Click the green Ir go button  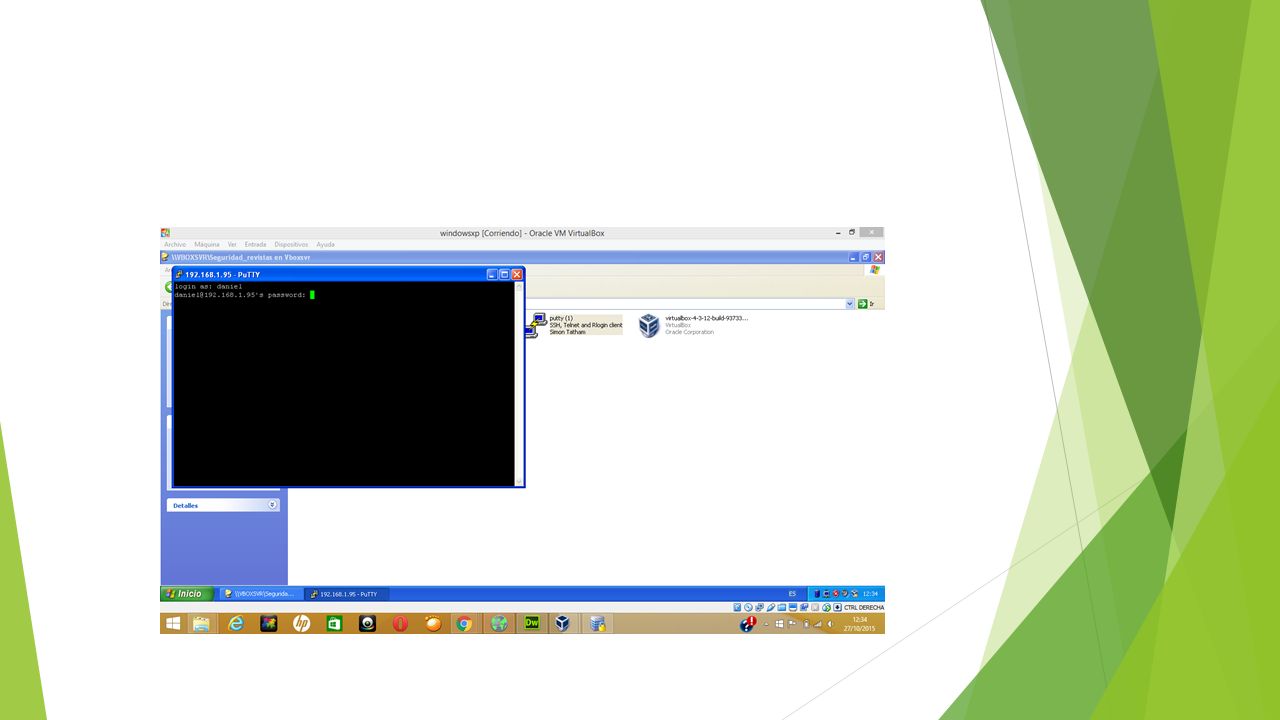(866, 304)
